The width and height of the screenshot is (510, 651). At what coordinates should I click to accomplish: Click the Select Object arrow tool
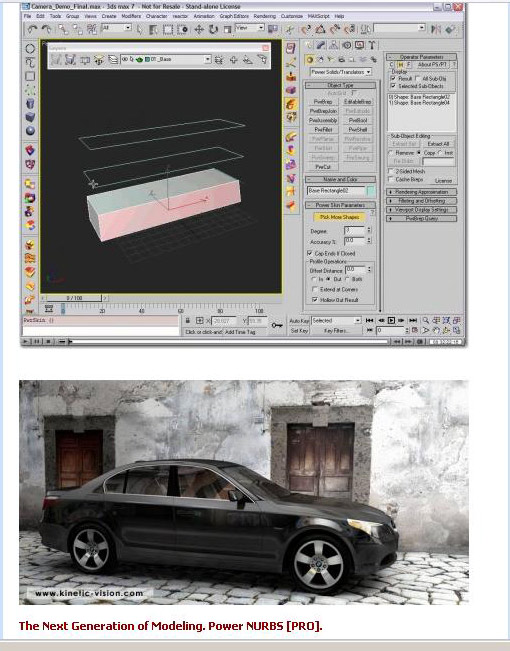140,29
